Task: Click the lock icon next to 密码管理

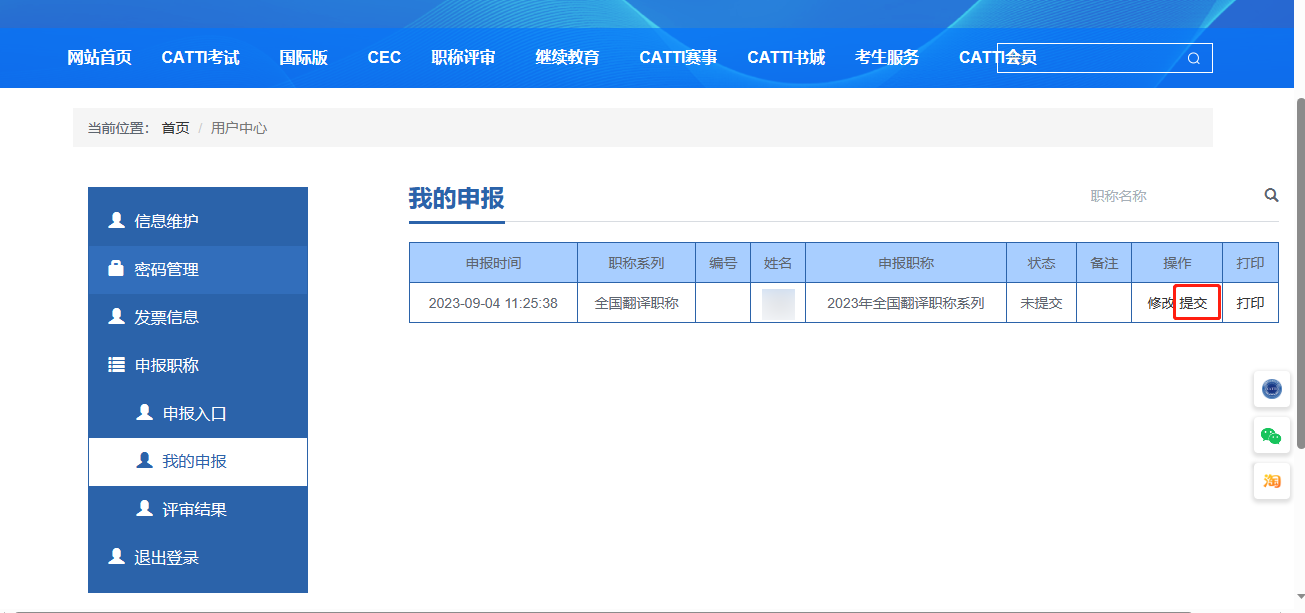Action: [116, 269]
